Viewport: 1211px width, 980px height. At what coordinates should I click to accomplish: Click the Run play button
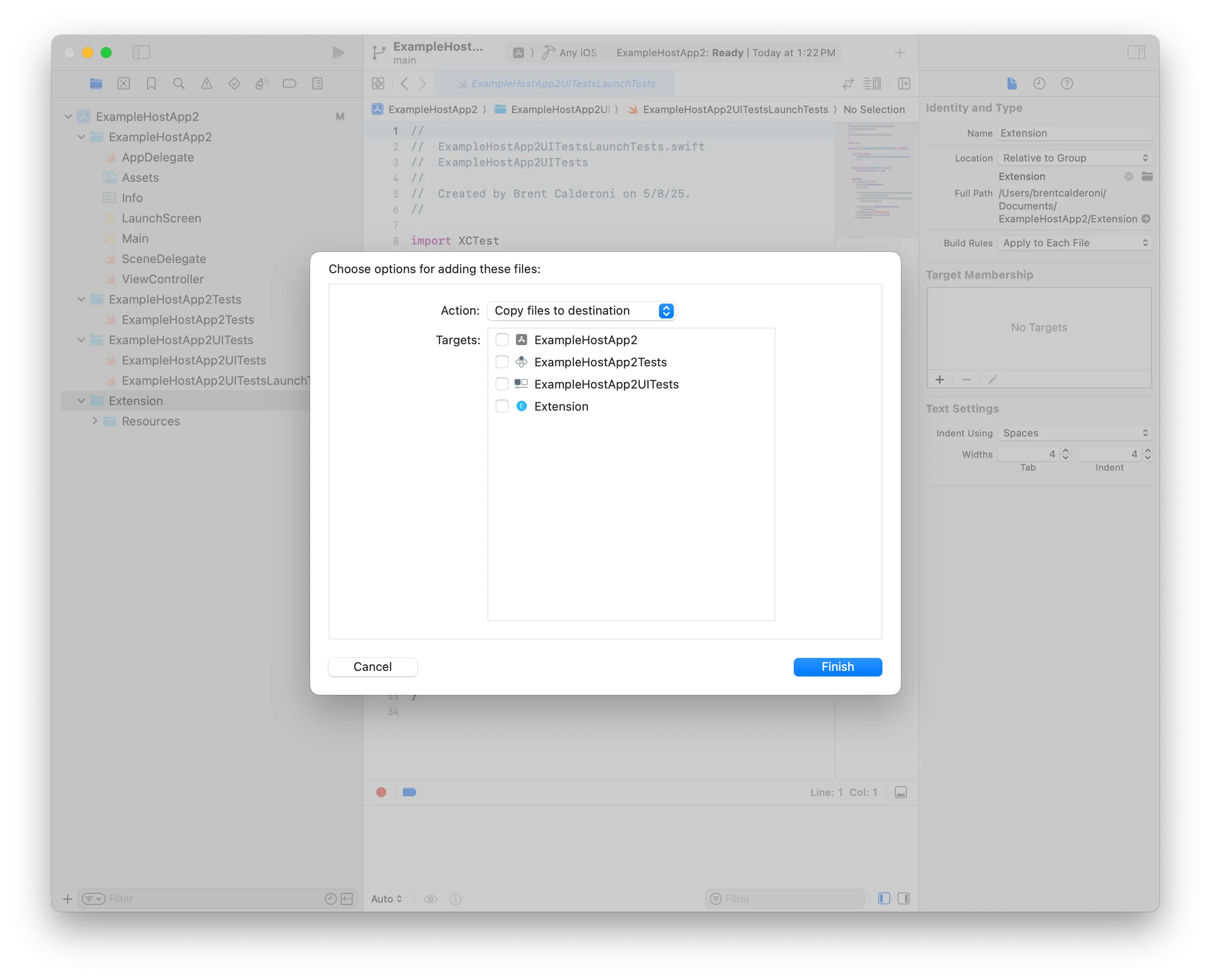tap(338, 53)
